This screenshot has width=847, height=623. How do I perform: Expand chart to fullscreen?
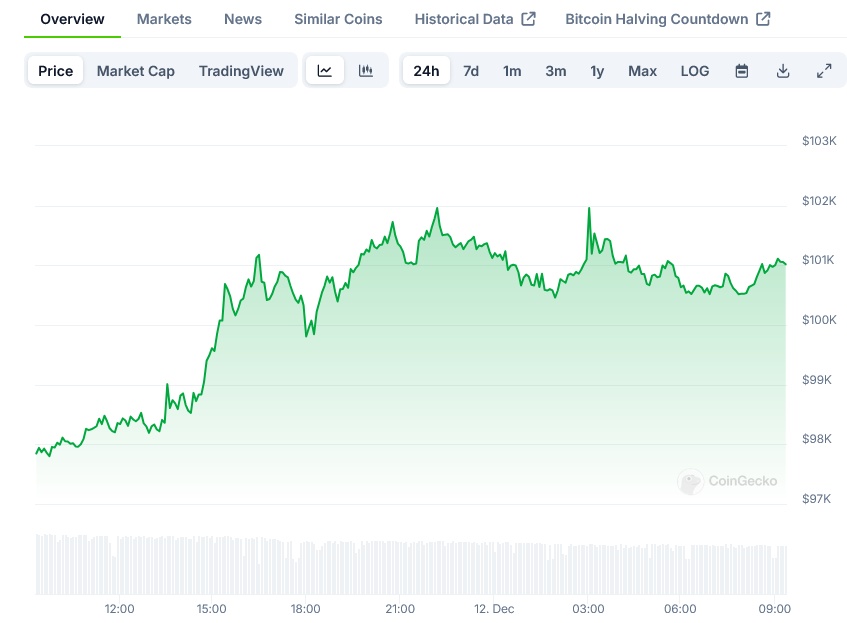coord(824,71)
